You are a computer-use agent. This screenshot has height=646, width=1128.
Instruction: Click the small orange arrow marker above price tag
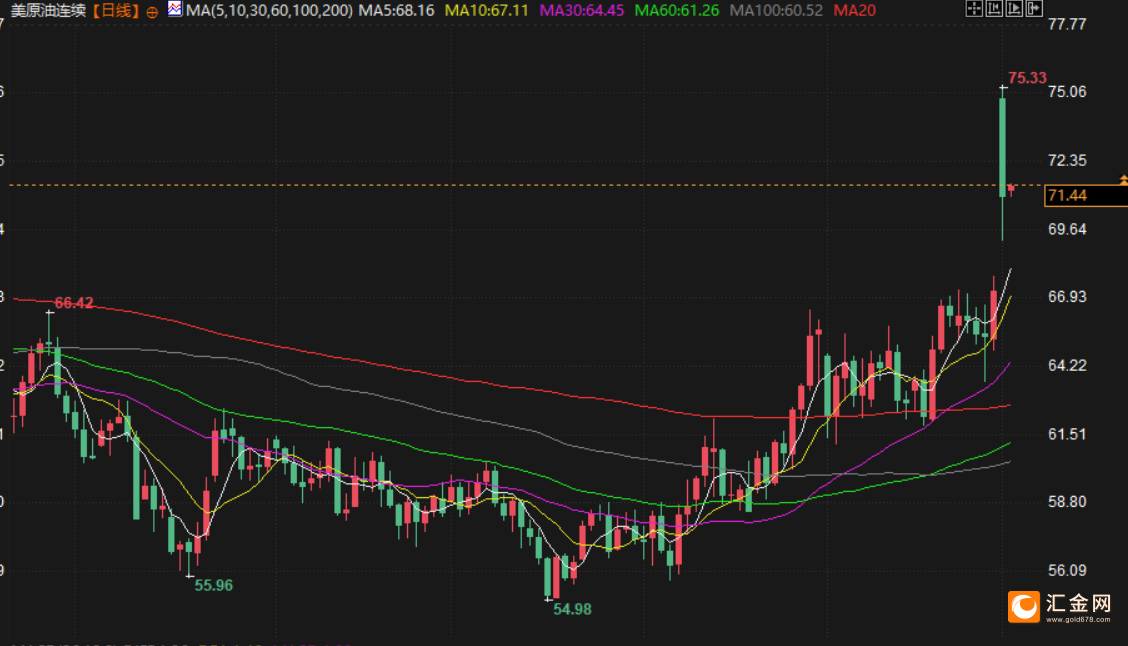click(1123, 179)
